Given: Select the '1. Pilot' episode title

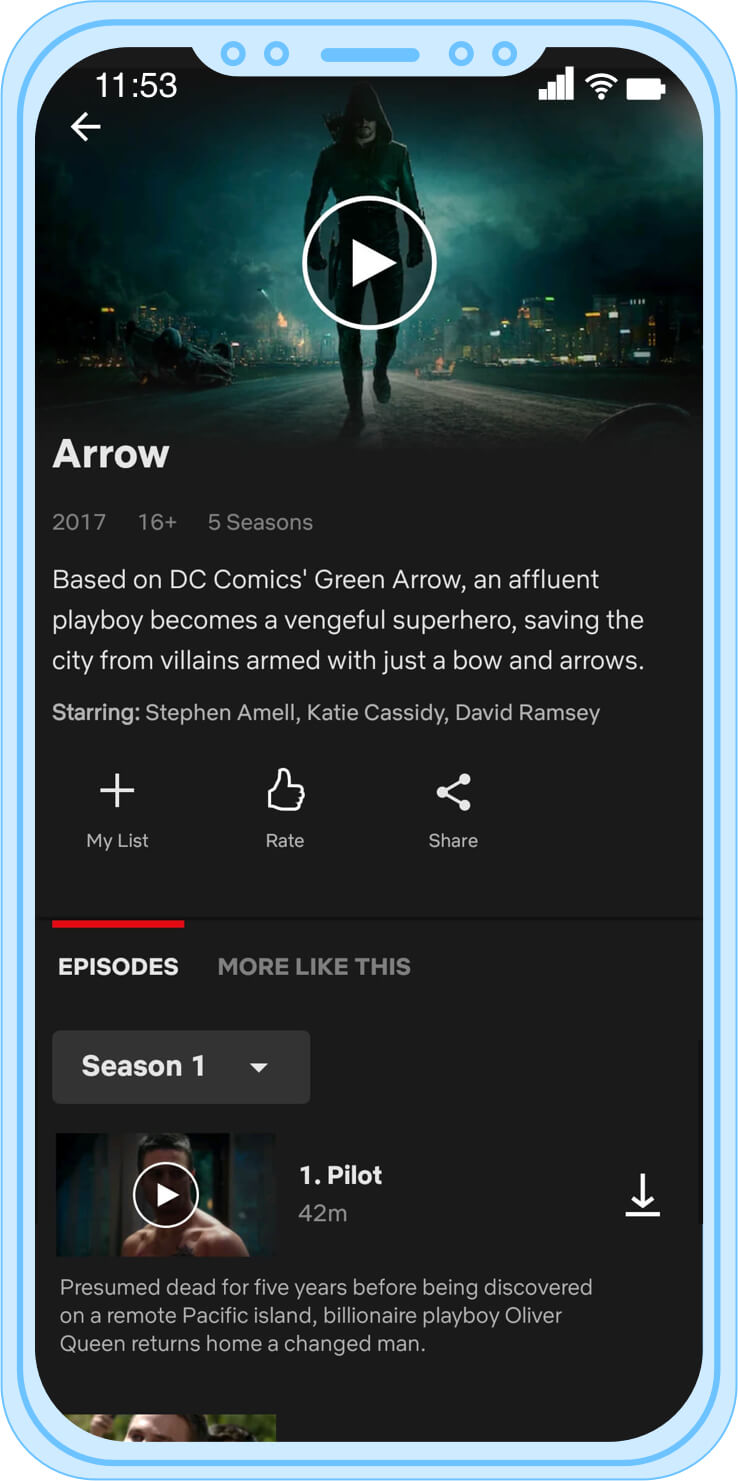Looking at the screenshot, I should tap(341, 1175).
